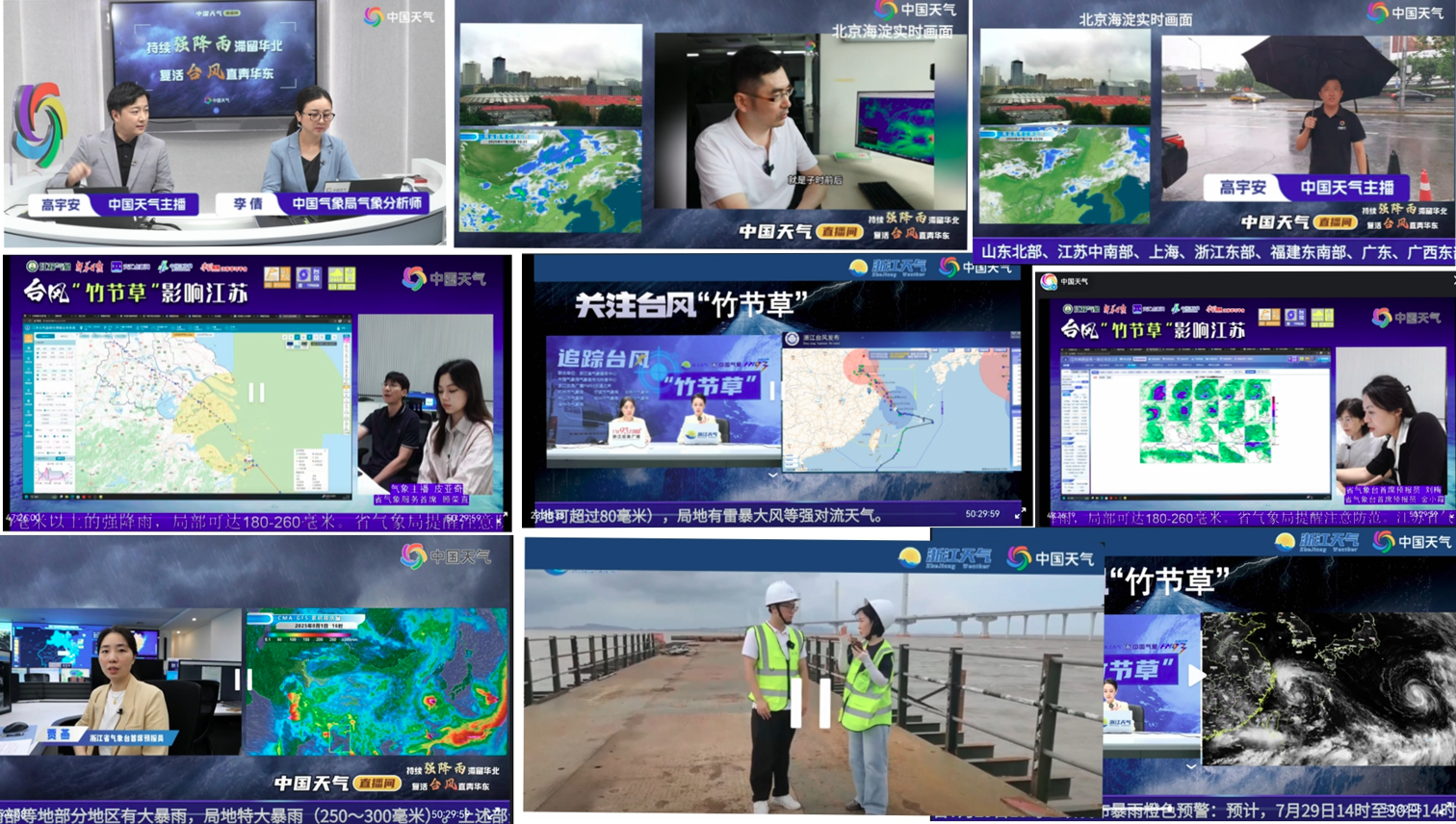Image resolution: width=1456 pixels, height=824 pixels.
Task: Click the 浙江天气 logo above the pier interview video
Action: click(946, 556)
